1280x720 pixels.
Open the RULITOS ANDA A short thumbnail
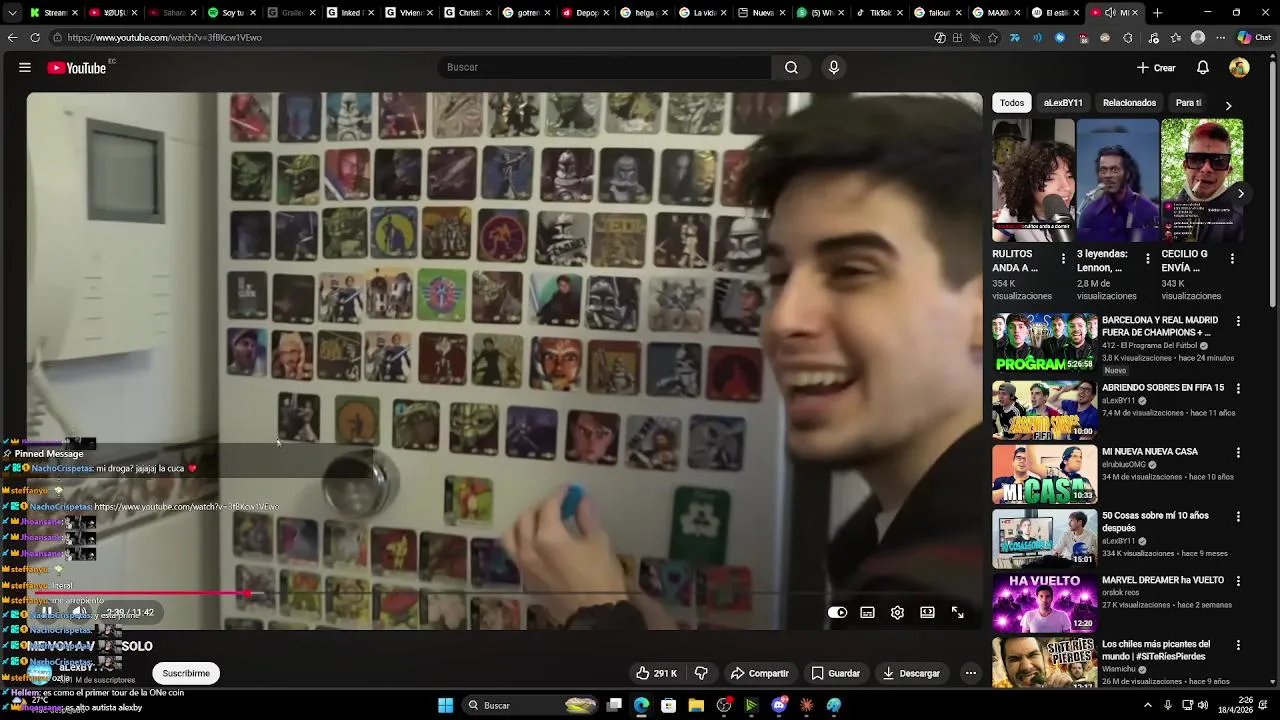point(1033,180)
